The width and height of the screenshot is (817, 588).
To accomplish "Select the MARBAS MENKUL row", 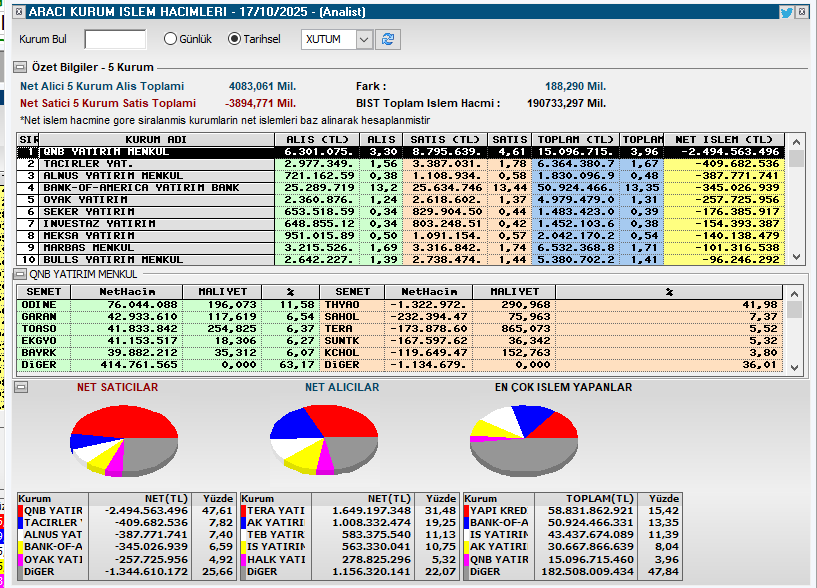I will [400, 248].
